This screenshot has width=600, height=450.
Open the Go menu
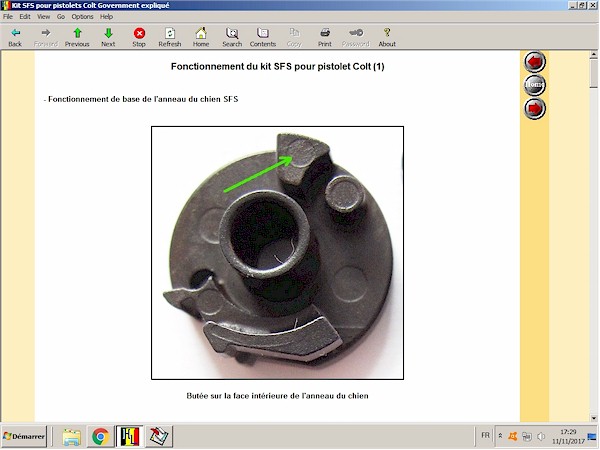tap(61, 16)
